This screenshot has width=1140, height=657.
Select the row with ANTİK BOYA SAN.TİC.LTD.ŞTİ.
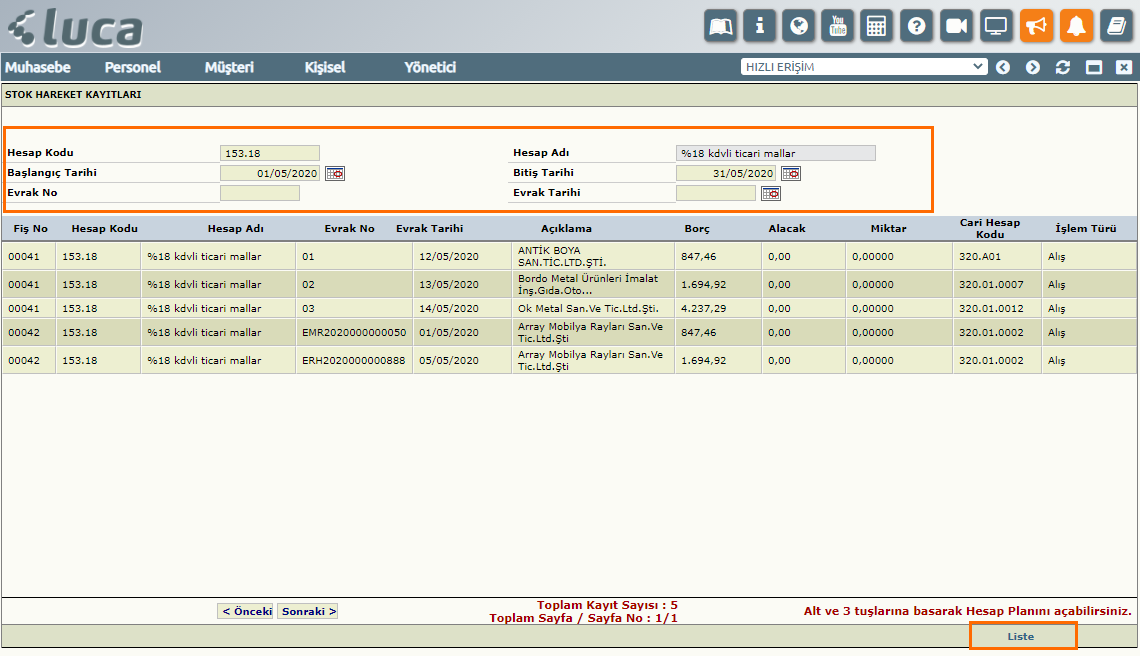coord(569,257)
